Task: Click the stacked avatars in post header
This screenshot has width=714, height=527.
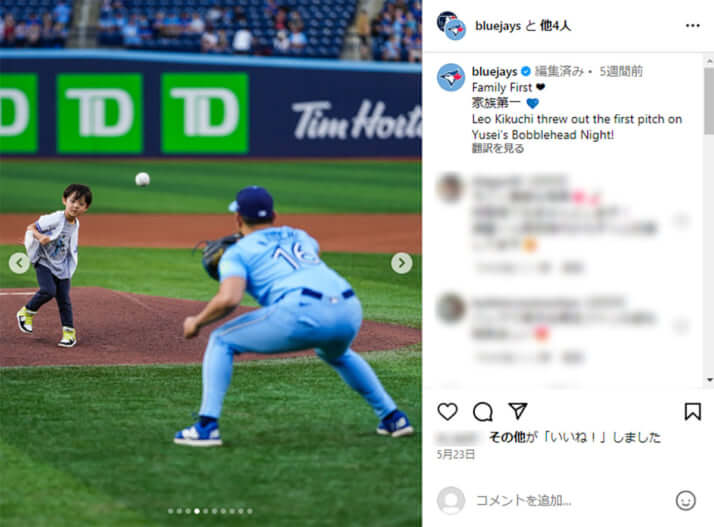Action: (451, 26)
